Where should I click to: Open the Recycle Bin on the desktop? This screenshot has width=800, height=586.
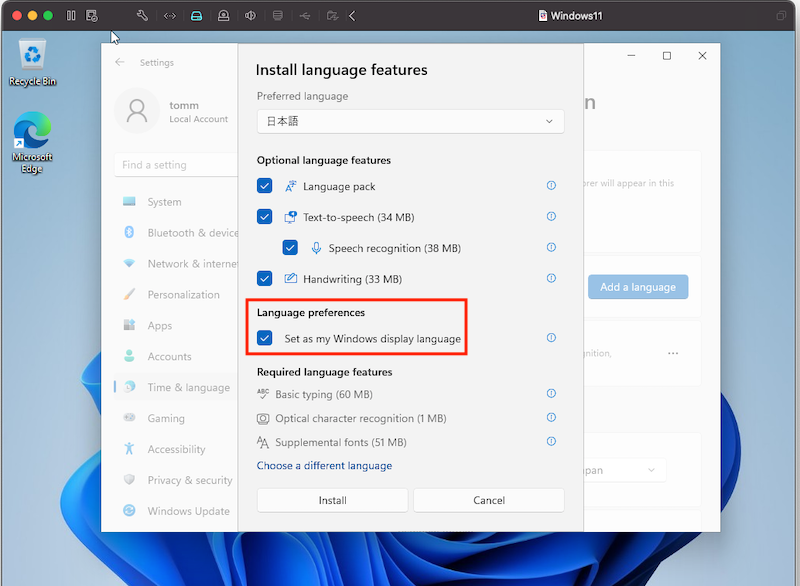(x=32, y=62)
